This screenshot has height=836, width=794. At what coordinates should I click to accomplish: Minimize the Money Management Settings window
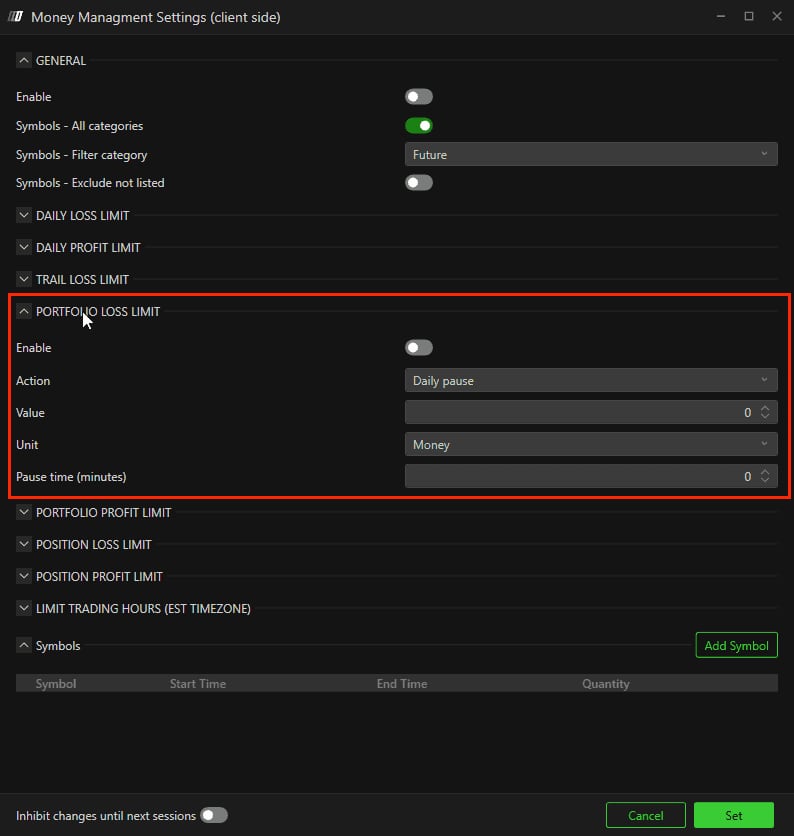coord(721,17)
